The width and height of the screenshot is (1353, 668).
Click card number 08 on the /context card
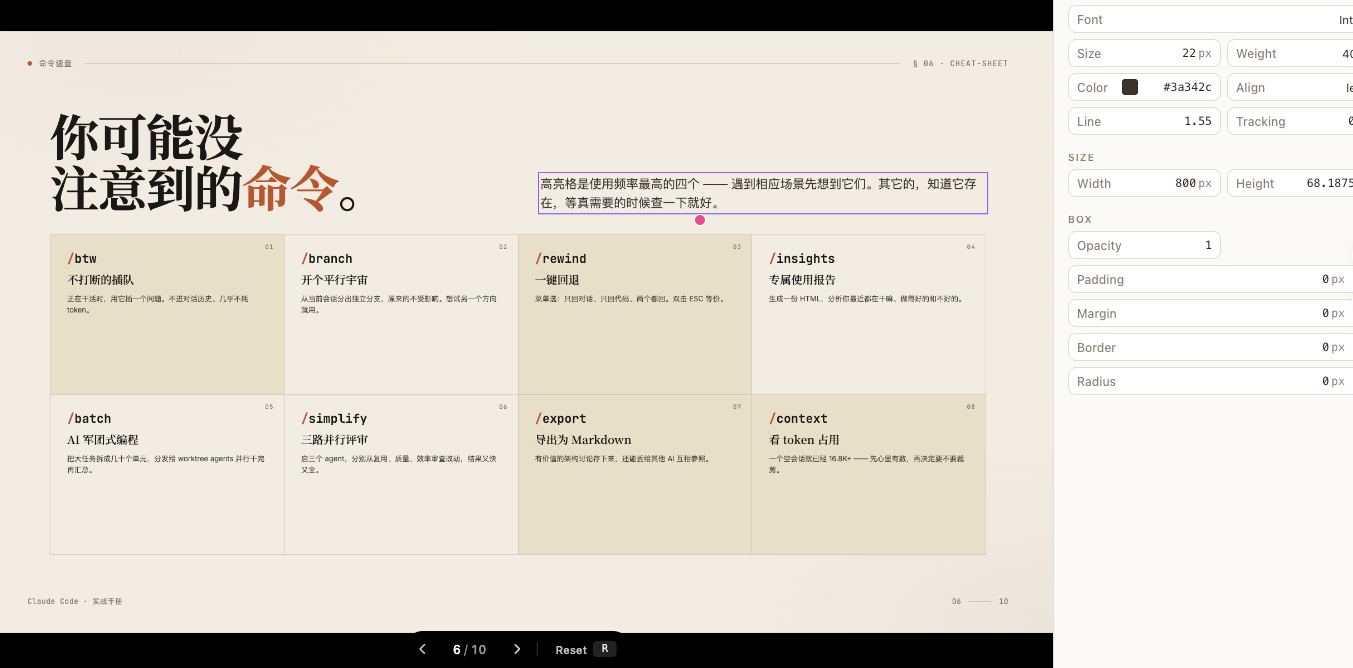pos(970,406)
